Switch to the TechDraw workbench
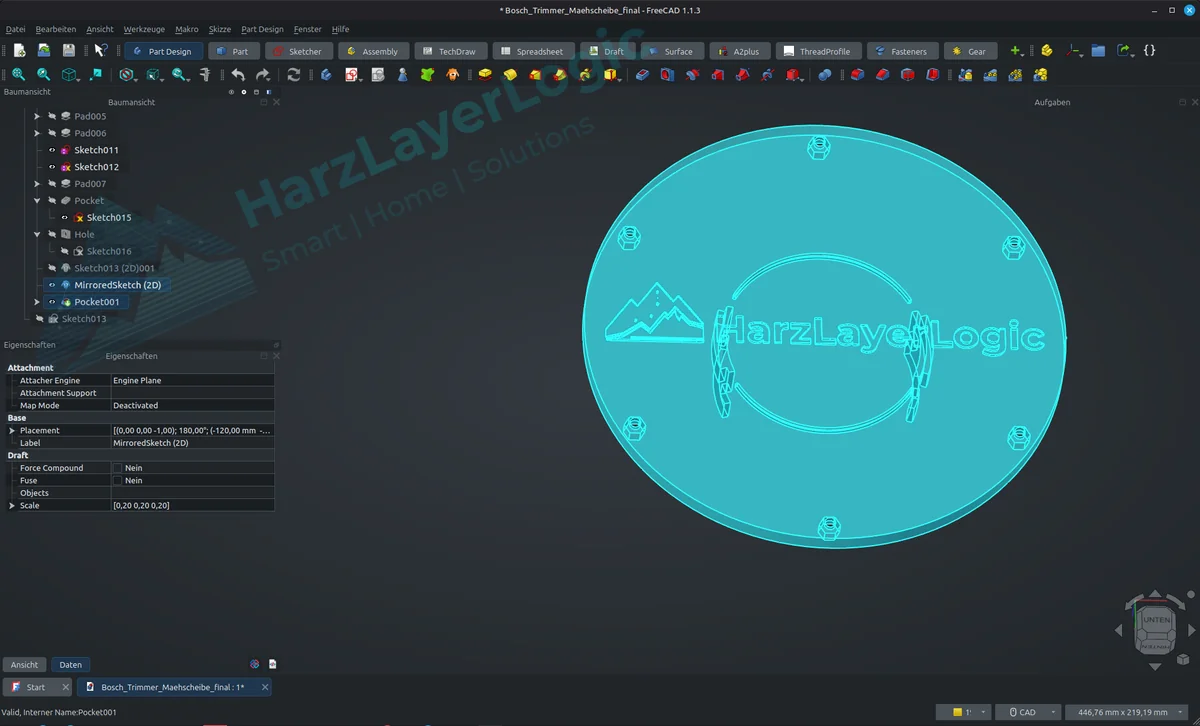The image size is (1200, 726). [449, 51]
